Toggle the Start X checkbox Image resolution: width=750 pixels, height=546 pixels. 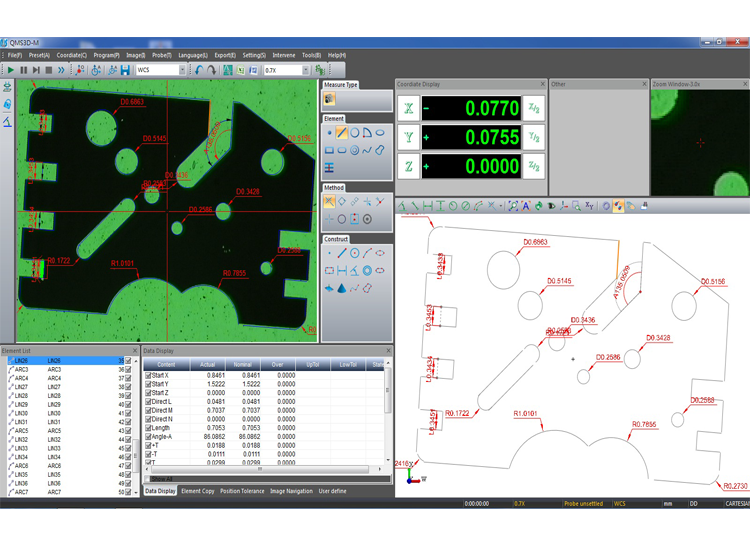tap(149, 375)
